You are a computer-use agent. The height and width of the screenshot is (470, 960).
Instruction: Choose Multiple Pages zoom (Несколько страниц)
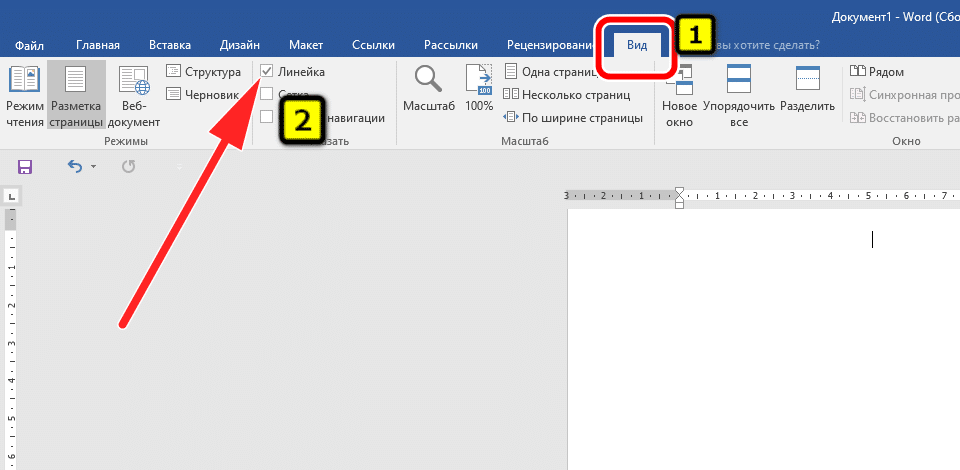(567, 95)
